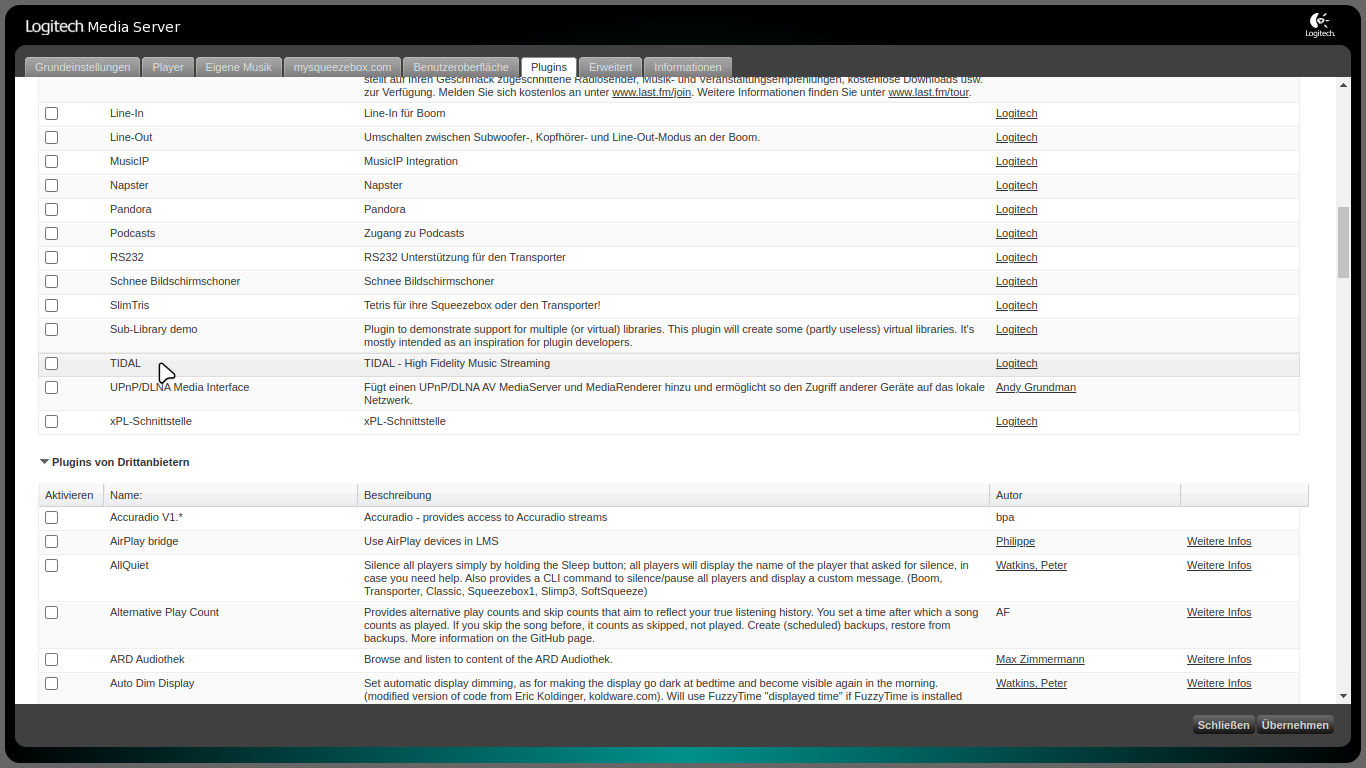Click the Übernehmen button

[1295, 725]
